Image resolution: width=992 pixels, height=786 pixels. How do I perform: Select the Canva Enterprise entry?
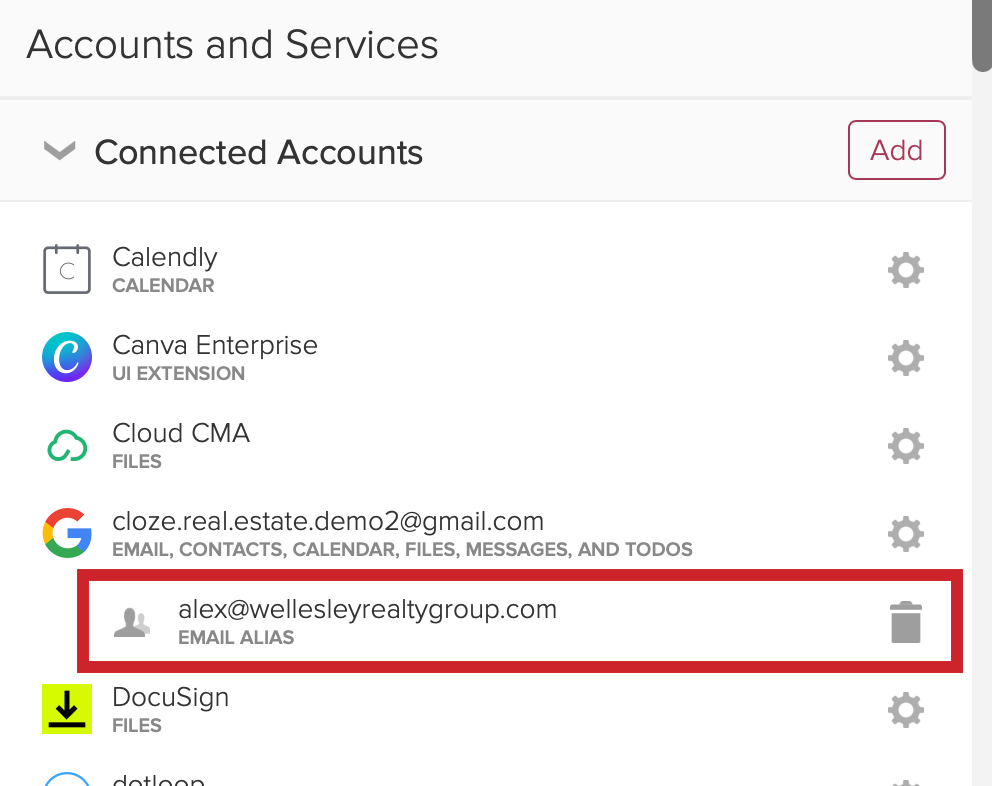(x=215, y=346)
